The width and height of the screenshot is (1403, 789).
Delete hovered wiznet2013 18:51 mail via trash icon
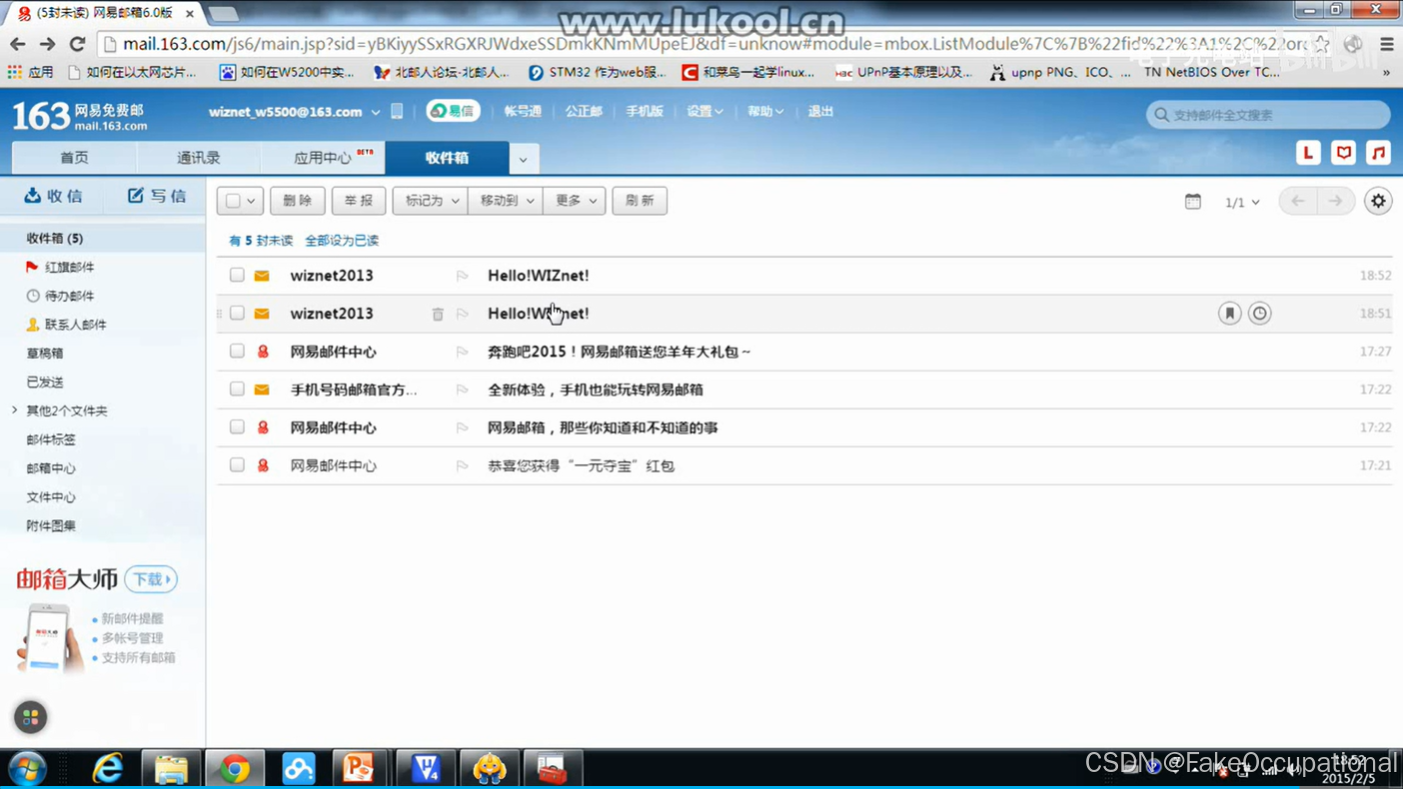(x=437, y=314)
